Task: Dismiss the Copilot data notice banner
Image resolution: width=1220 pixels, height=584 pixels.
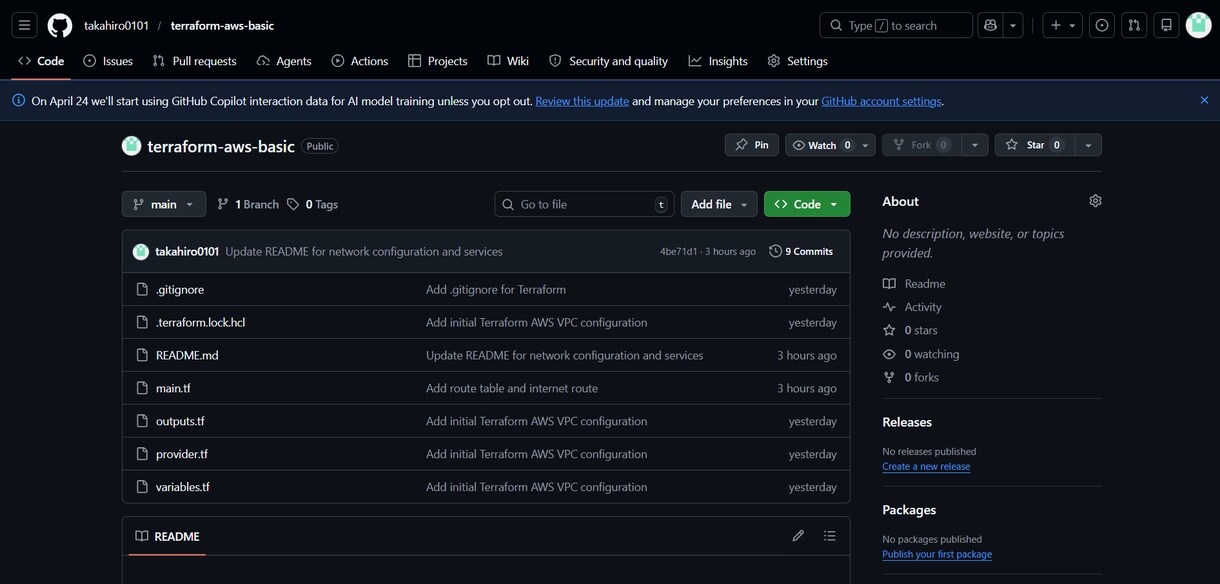Action: point(1204,100)
